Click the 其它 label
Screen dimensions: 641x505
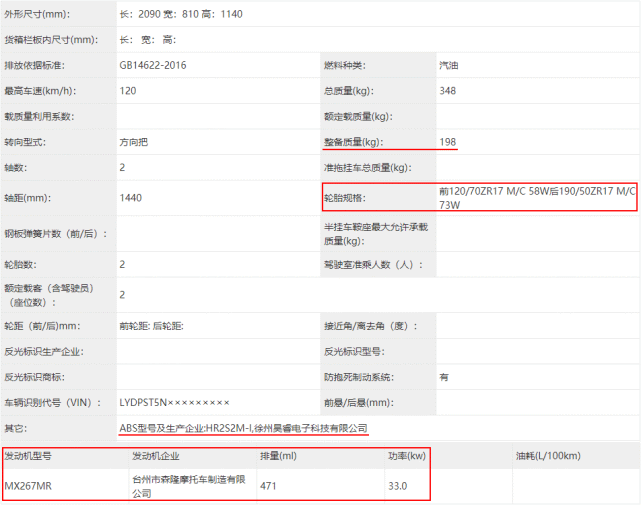coord(16,428)
